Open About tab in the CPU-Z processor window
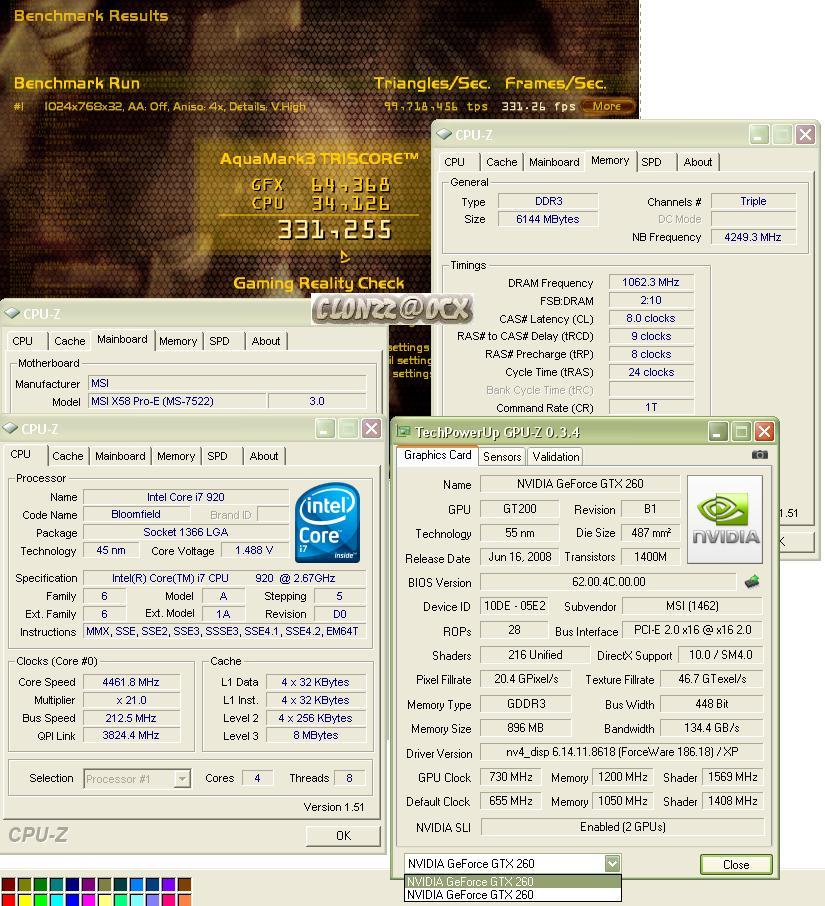Screen dimensions: 825x906 pos(264,456)
